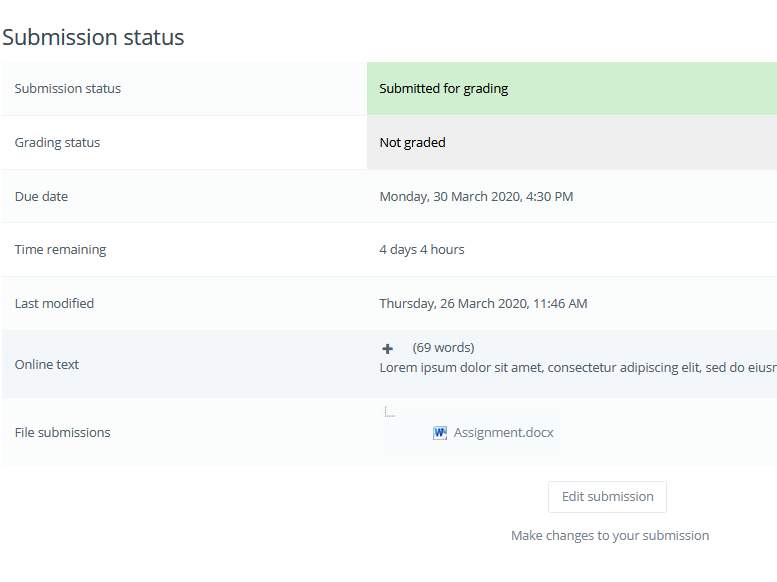Click the 'Not graded' status cell
Viewport: 777px width, 582px height.
coord(412,143)
